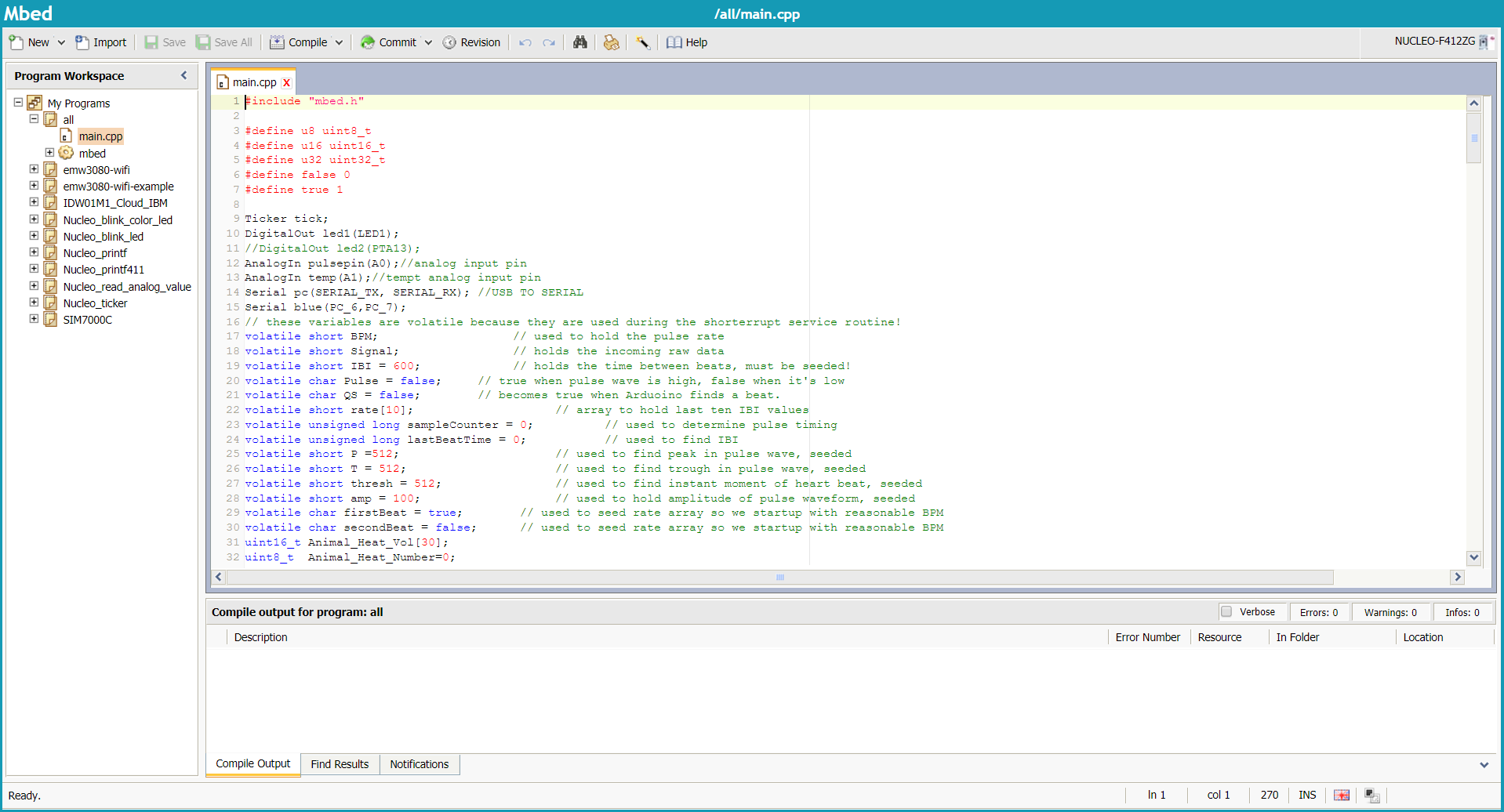Click the Undo arrow icon

525,42
